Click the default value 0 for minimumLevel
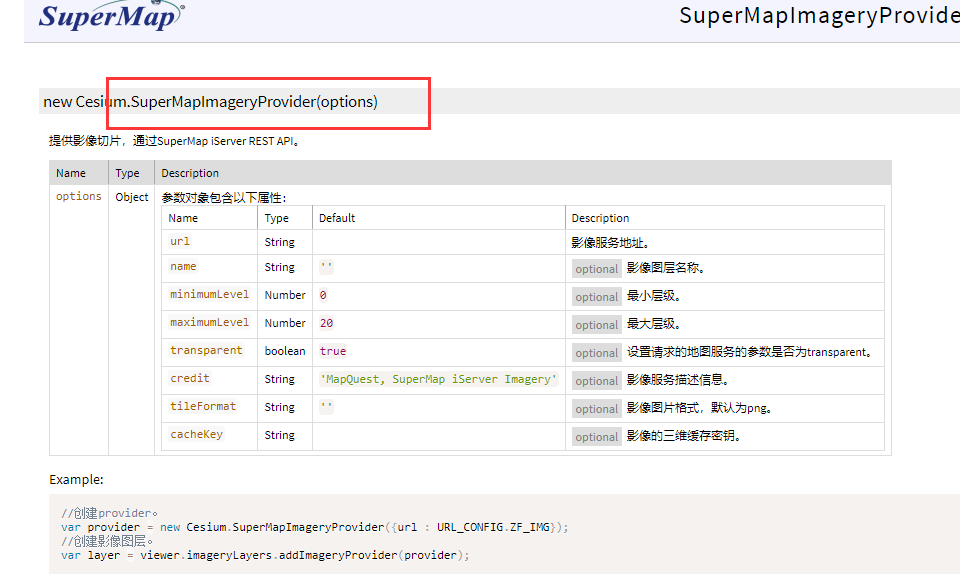The width and height of the screenshot is (960, 586). click(323, 295)
